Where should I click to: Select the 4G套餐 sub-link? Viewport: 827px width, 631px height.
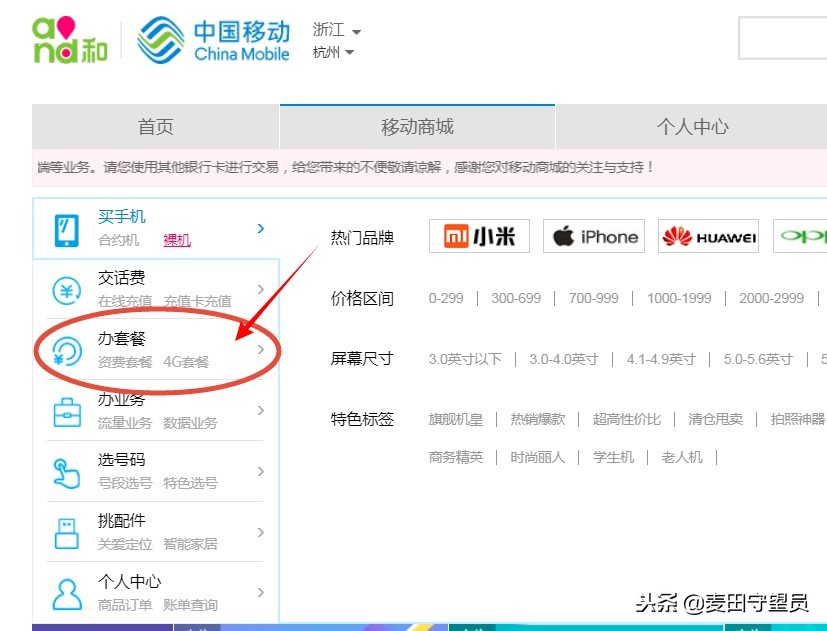click(186, 362)
